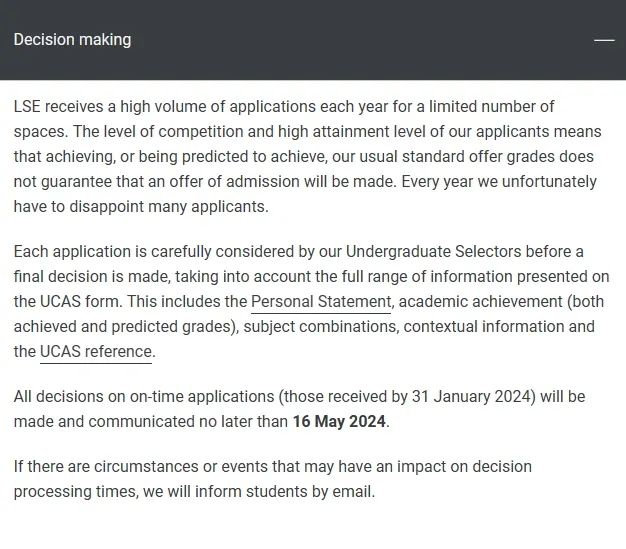The image size is (626, 549).
Task: Click the 31 January 2024 deadline text
Action: pyautogui.click(x=473, y=396)
